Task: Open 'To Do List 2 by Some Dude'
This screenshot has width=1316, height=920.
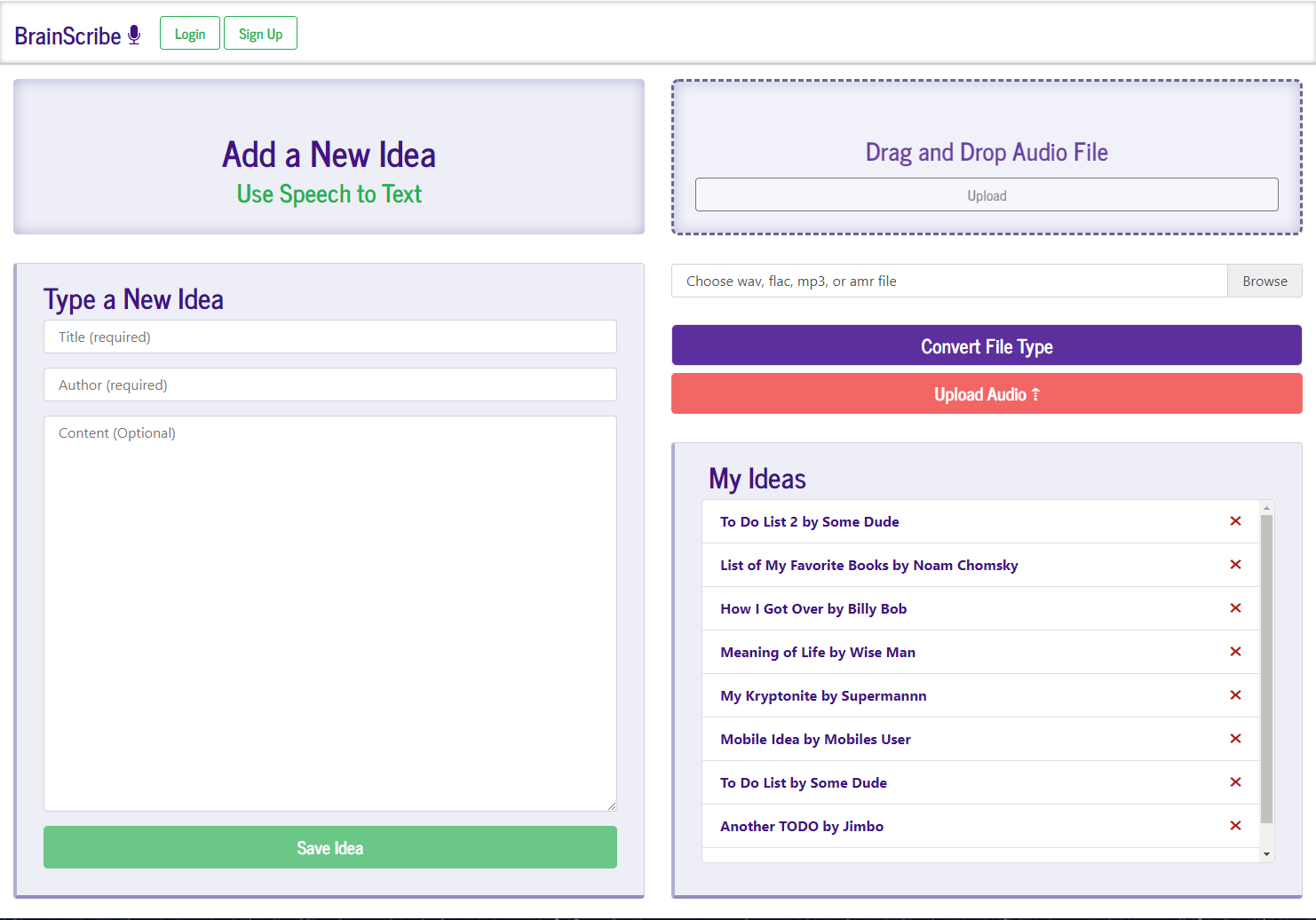Action: (x=809, y=521)
